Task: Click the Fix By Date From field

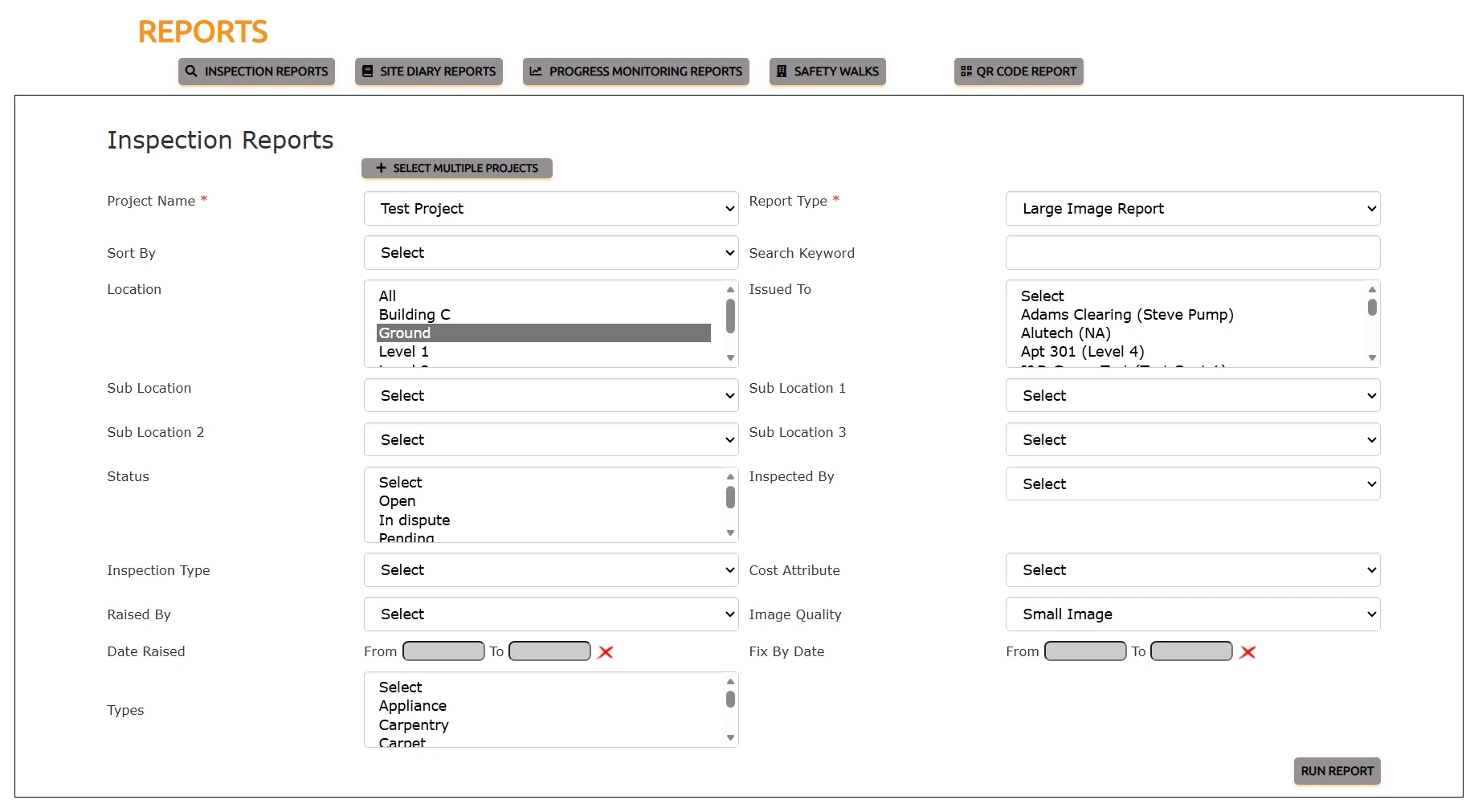Action: [x=1085, y=651]
